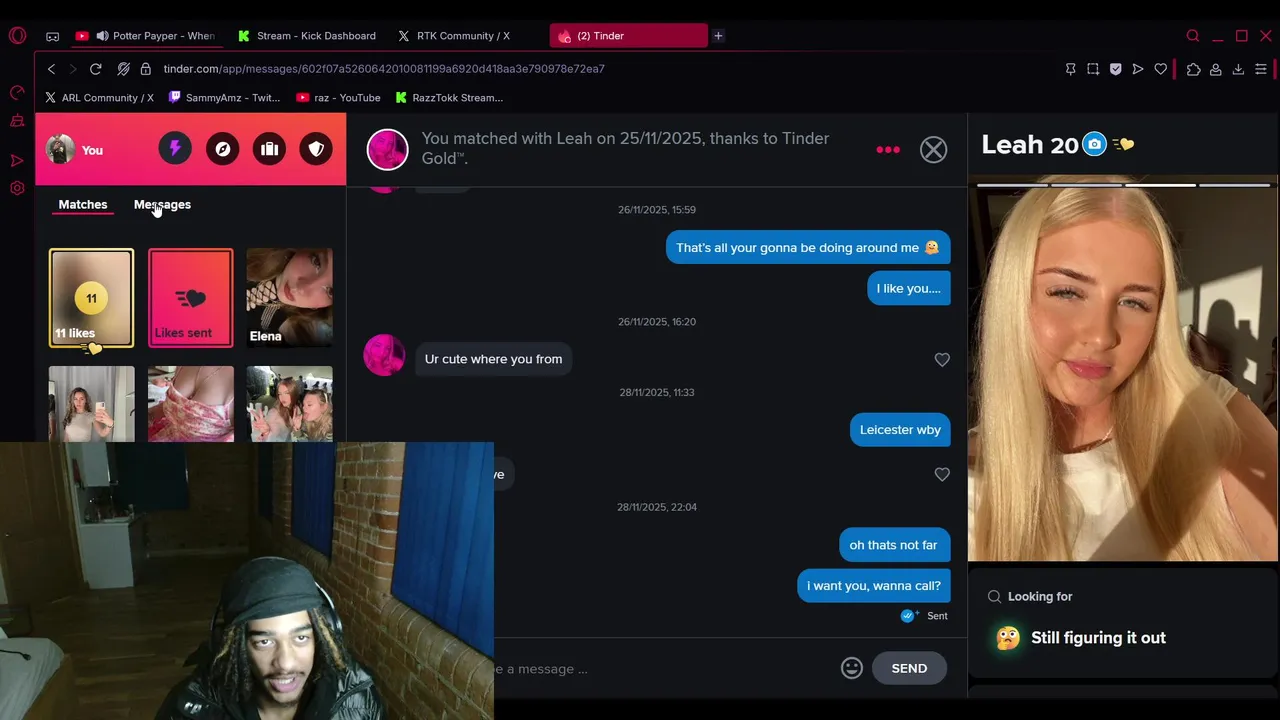This screenshot has height=720, width=1280.
Task: Go back with the browser back arrow
Action: [x=52, y=69]
